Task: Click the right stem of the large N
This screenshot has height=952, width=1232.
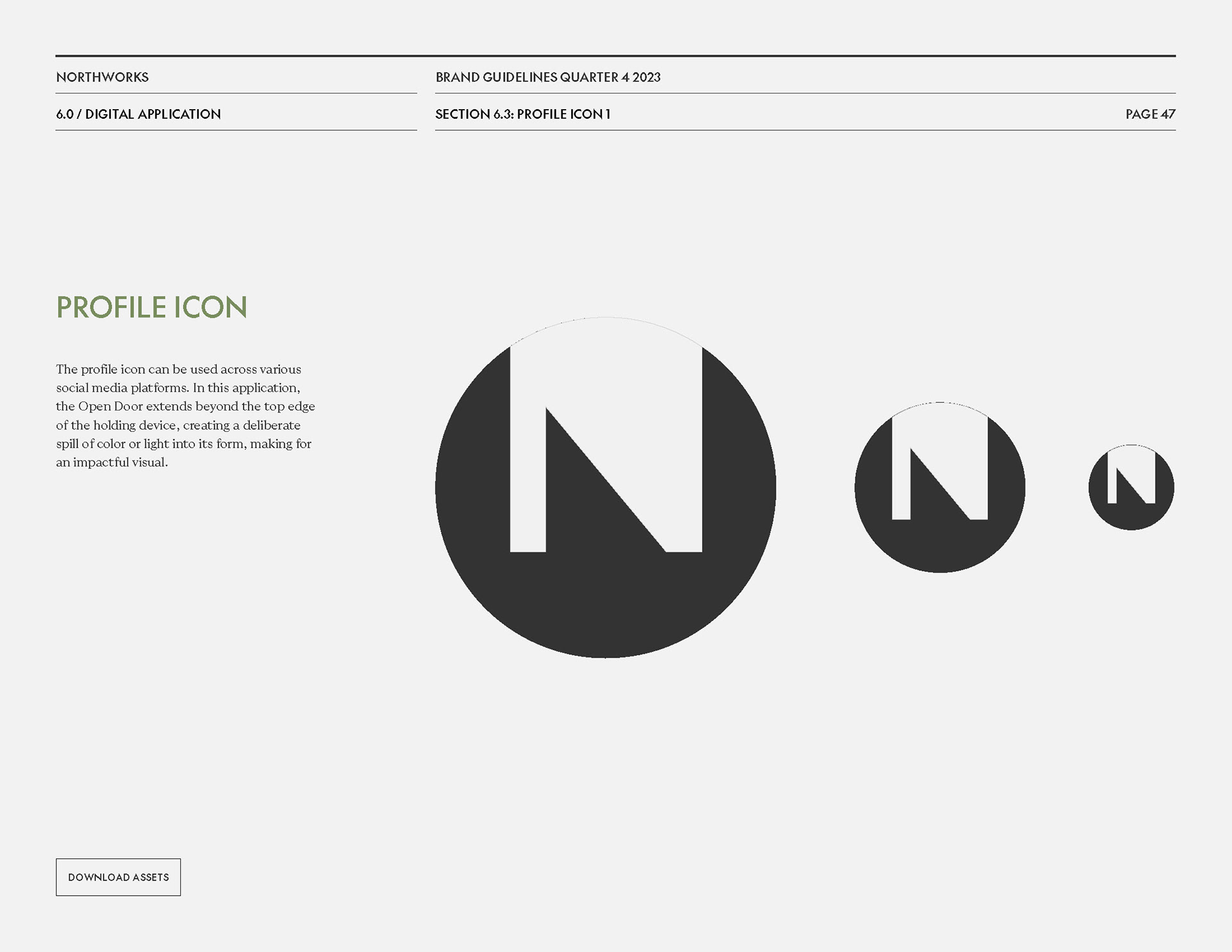Action: point(684,449)
